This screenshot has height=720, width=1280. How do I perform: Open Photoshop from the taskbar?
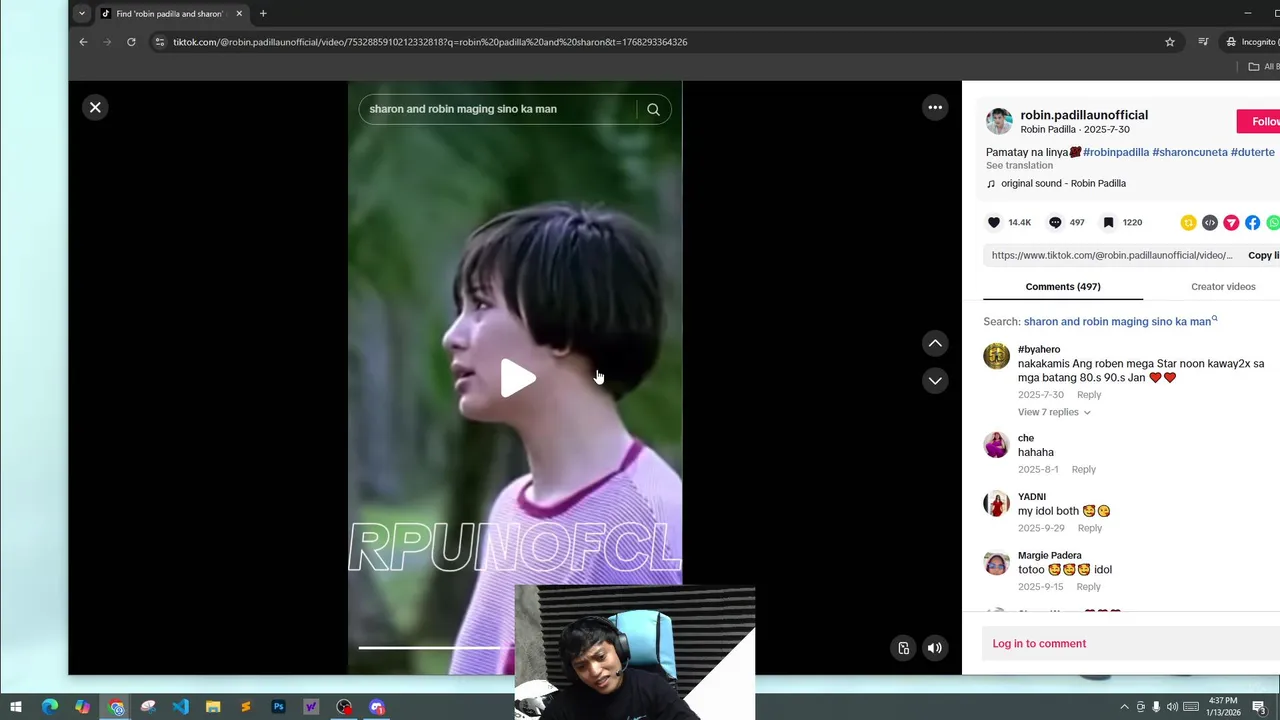tap(279, 707)
